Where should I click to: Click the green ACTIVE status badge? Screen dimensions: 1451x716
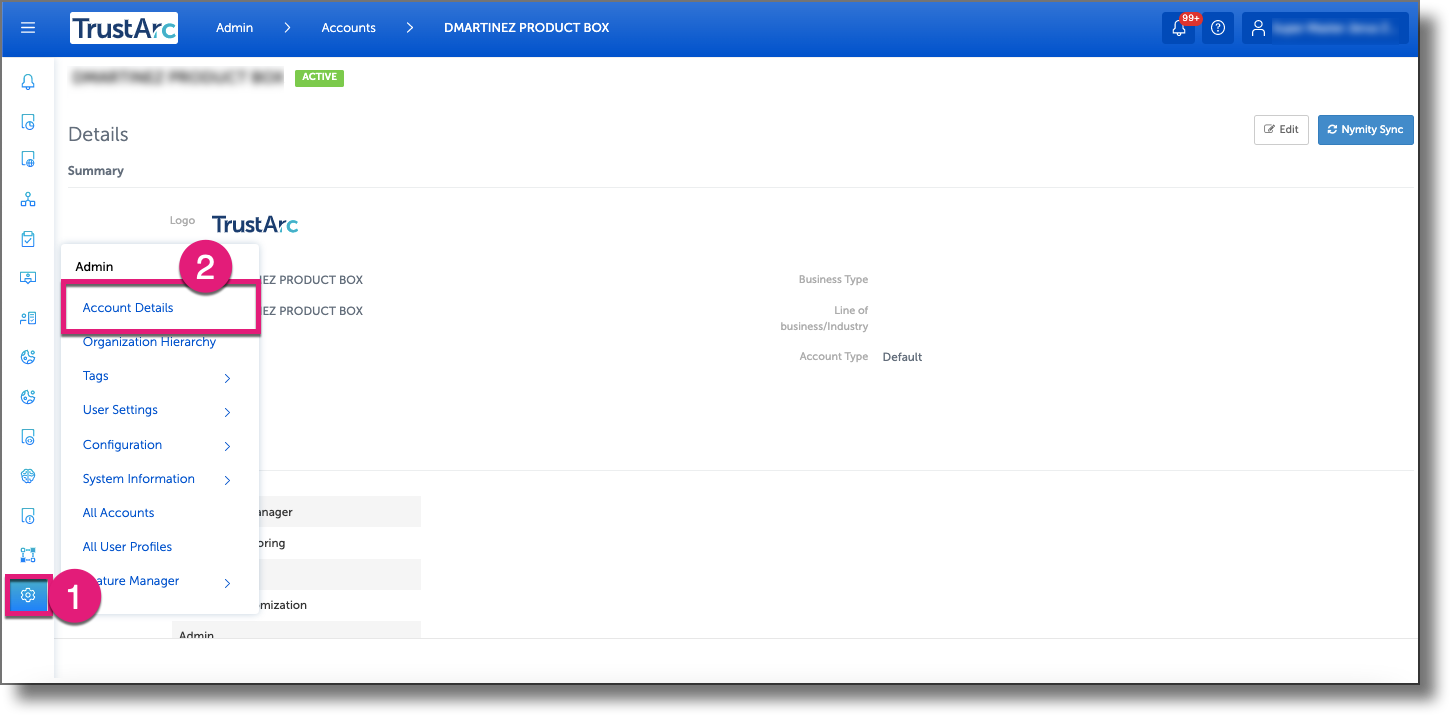[x=319, y=77]
